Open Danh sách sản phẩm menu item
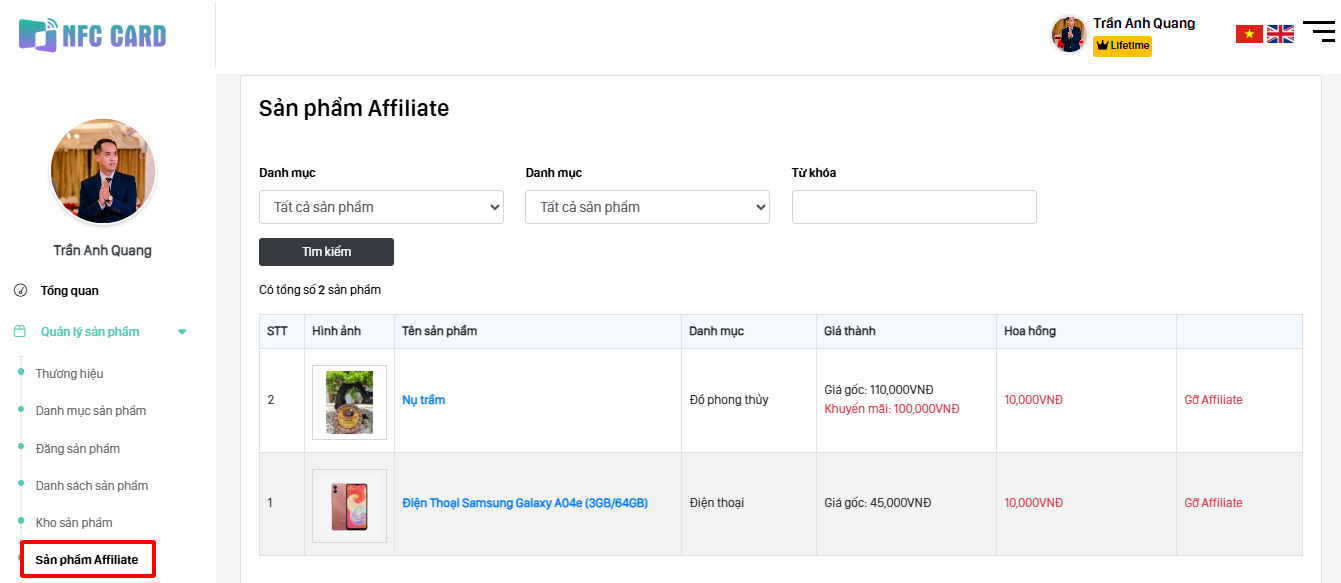Image resolution: width=1341 pixels, height=583 pixels. point(92,486)
